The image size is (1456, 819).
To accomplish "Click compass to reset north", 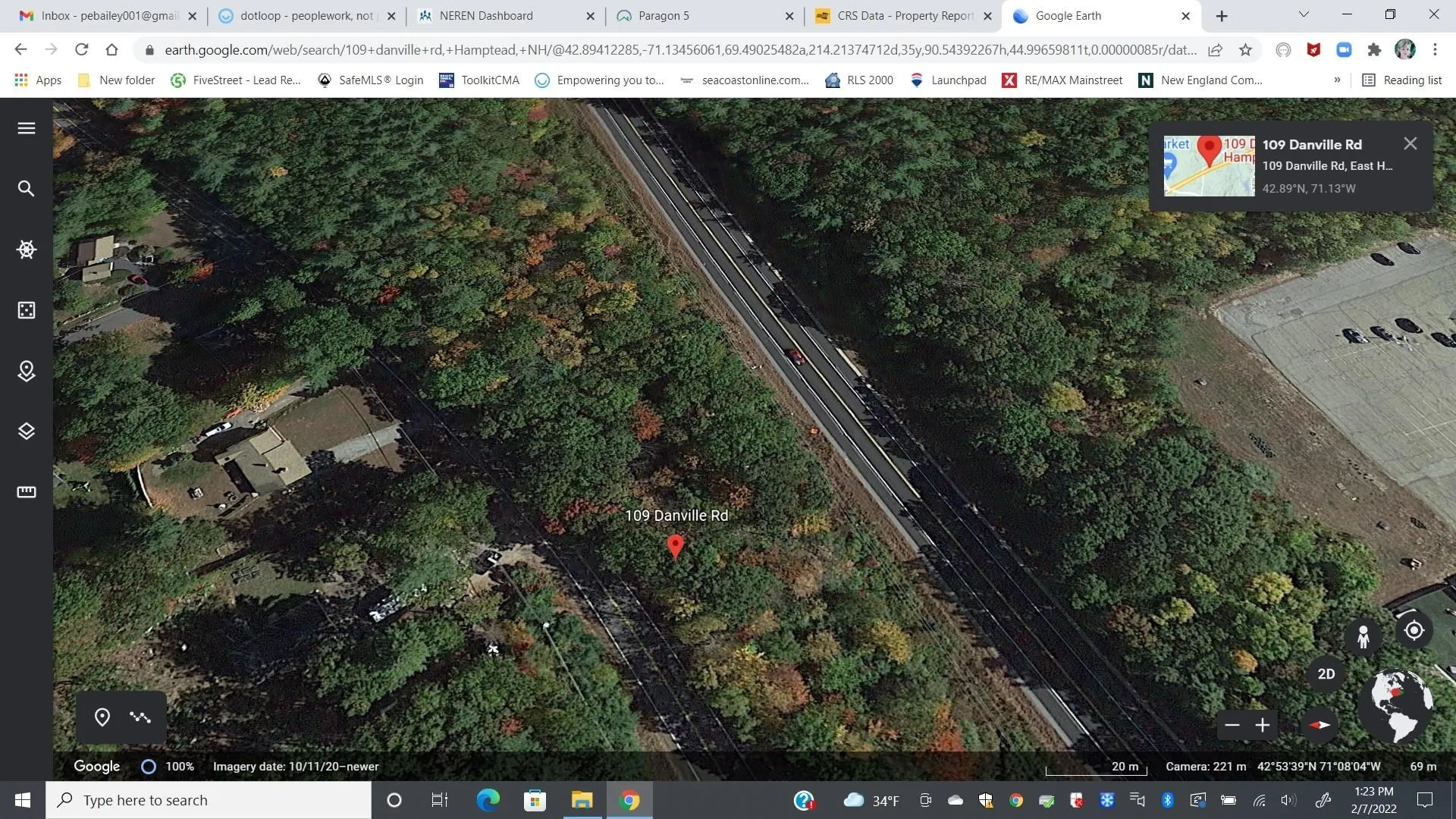I will pos(1319,725).
